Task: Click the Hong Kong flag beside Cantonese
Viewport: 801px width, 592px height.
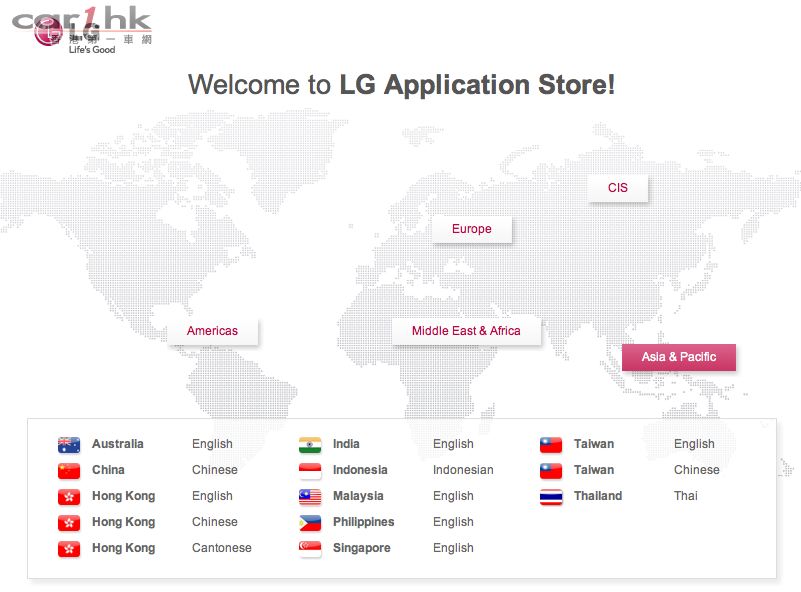Action: click(69, 549)
